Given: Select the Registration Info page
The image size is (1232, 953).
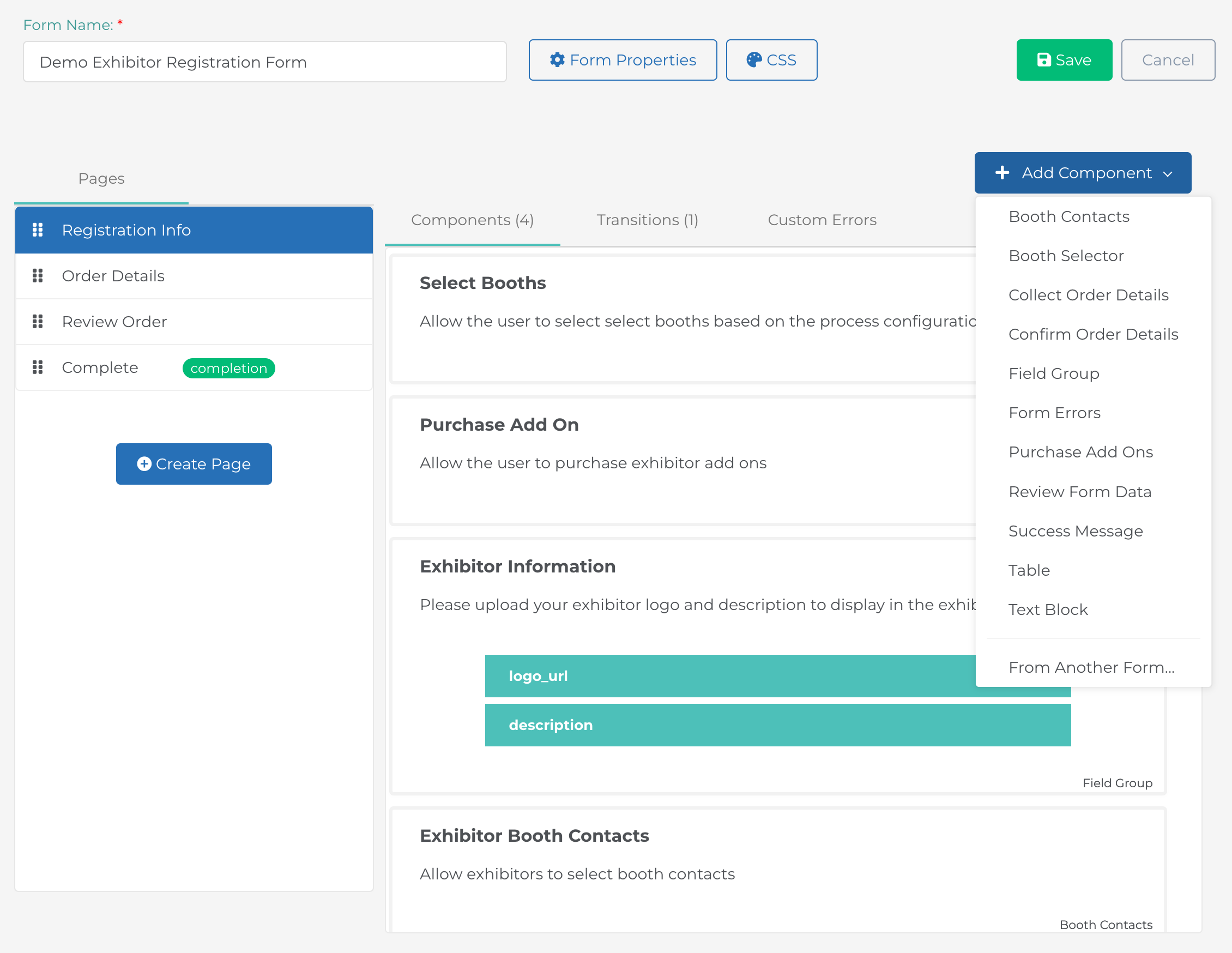Looking at the screenshot, I should pos(194,230).
